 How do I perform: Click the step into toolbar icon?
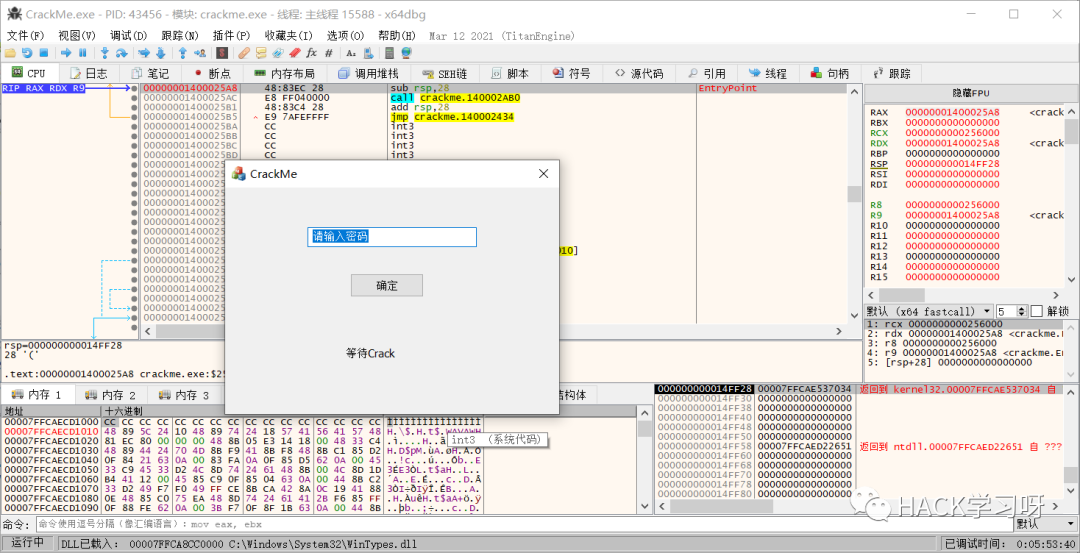pyautogui.click(x=105, y=53)
